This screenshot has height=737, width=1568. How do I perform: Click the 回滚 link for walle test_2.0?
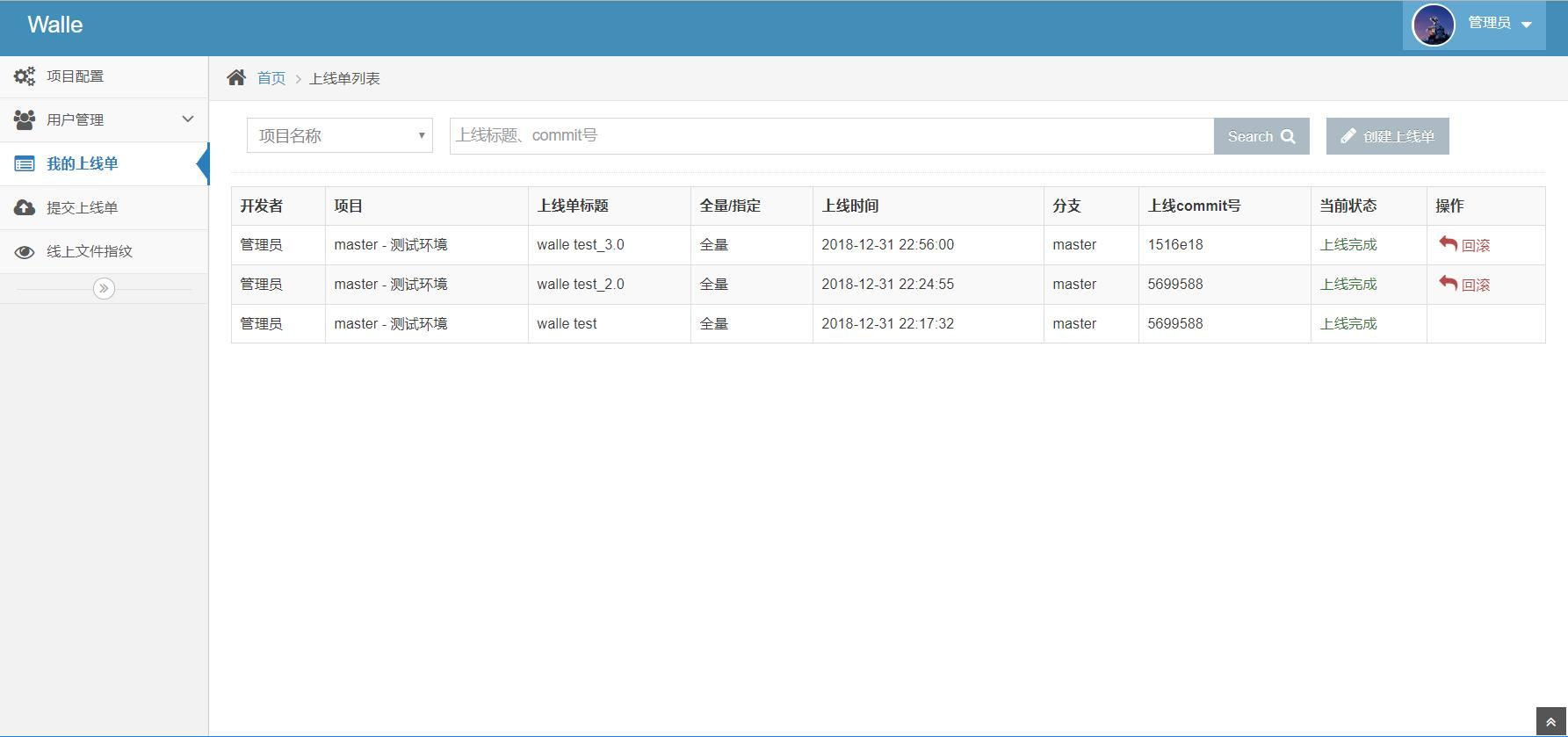(x=1476, y=285)
